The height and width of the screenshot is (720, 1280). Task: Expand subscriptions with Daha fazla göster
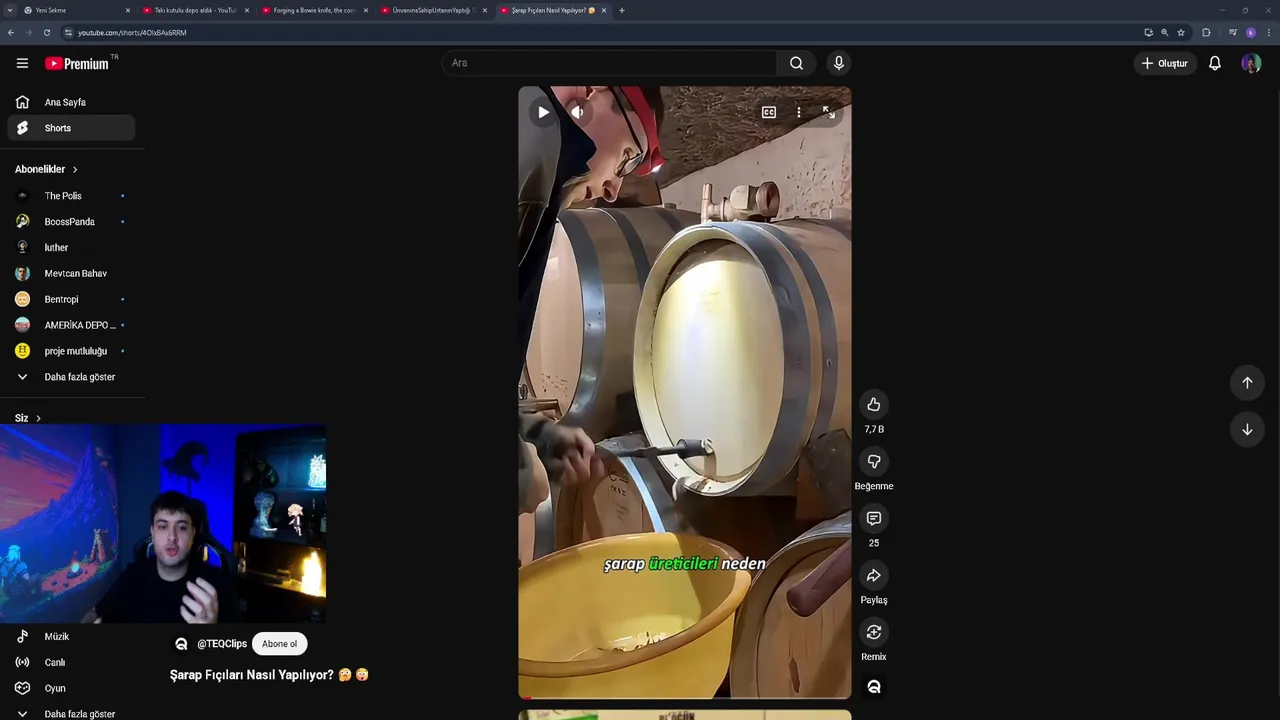(71, 377)
